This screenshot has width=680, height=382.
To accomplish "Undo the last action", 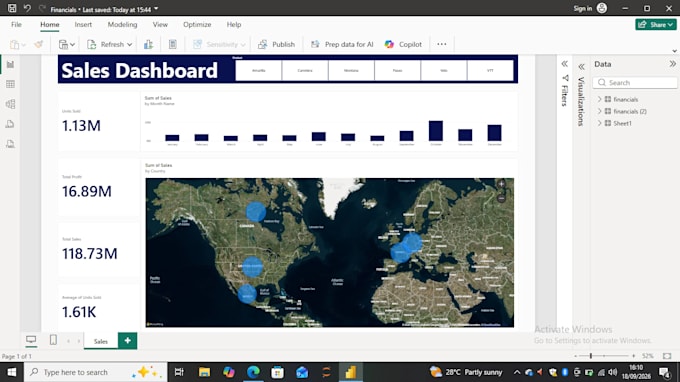I will [x=27, y=8].
